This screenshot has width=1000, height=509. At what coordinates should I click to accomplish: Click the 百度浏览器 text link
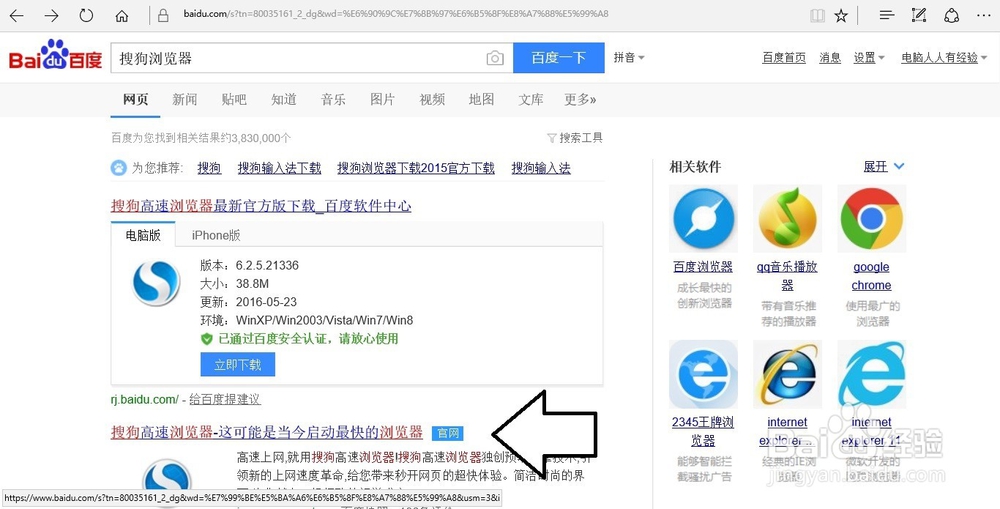703,267
